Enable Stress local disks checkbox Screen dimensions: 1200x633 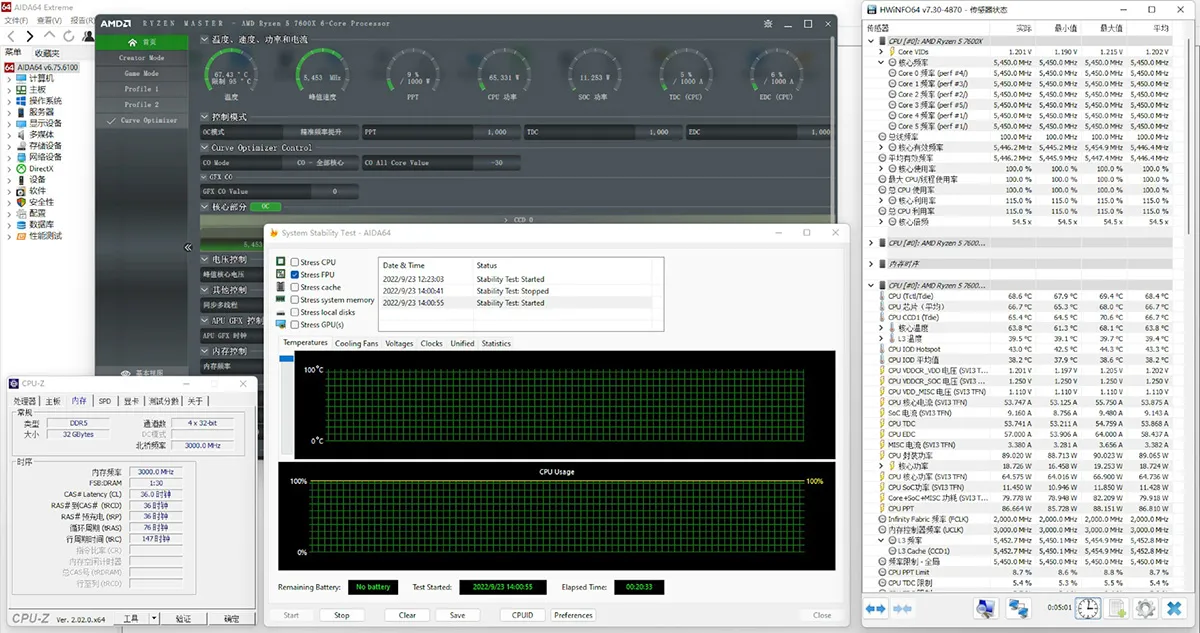[x=295, y=312]
